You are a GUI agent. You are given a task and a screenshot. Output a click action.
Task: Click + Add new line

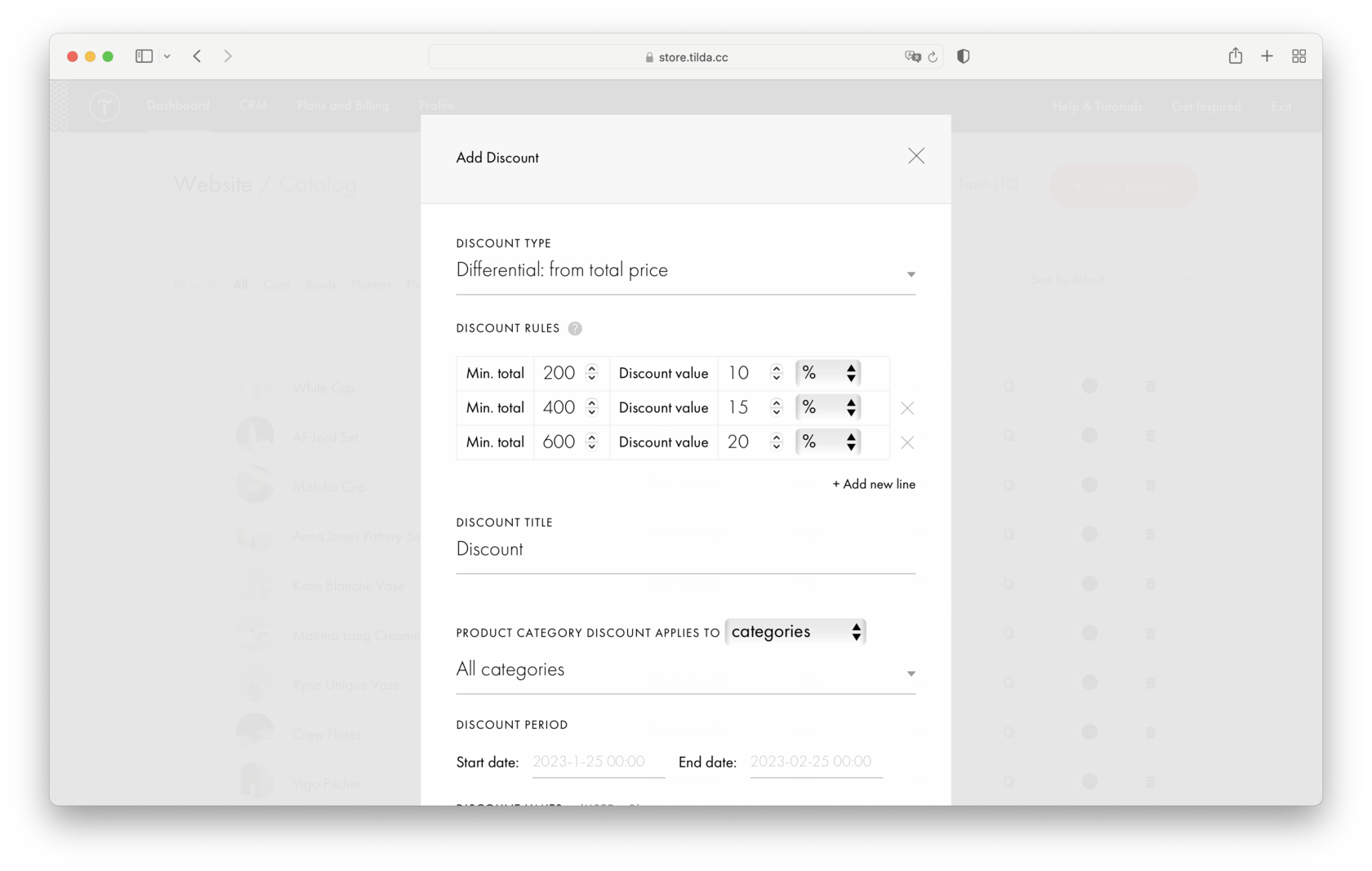(873, 484)
